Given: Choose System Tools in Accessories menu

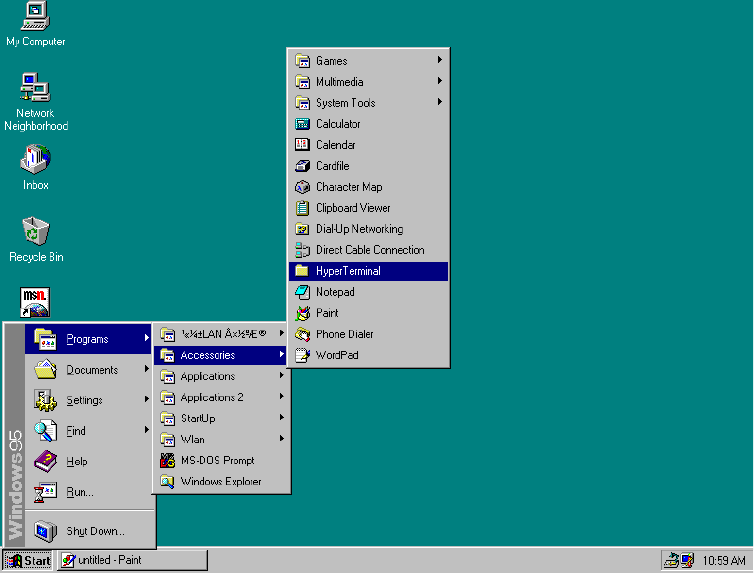Looking at the screenshot, I should (368, 103).
